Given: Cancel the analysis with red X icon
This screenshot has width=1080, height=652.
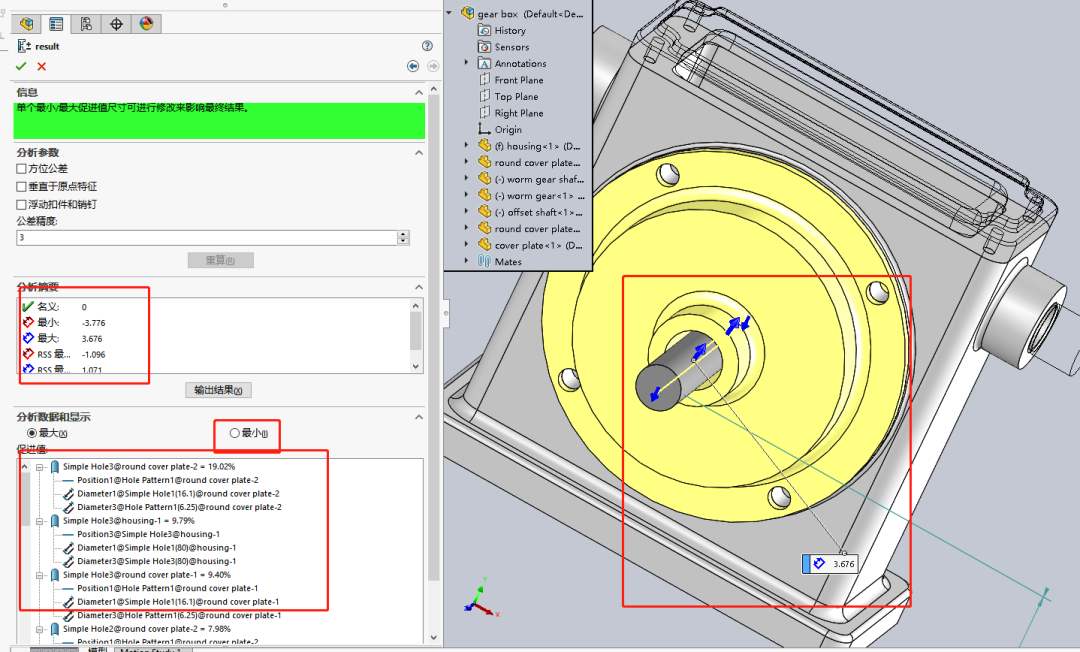Looking at the screenshot, I should [42, 66].
